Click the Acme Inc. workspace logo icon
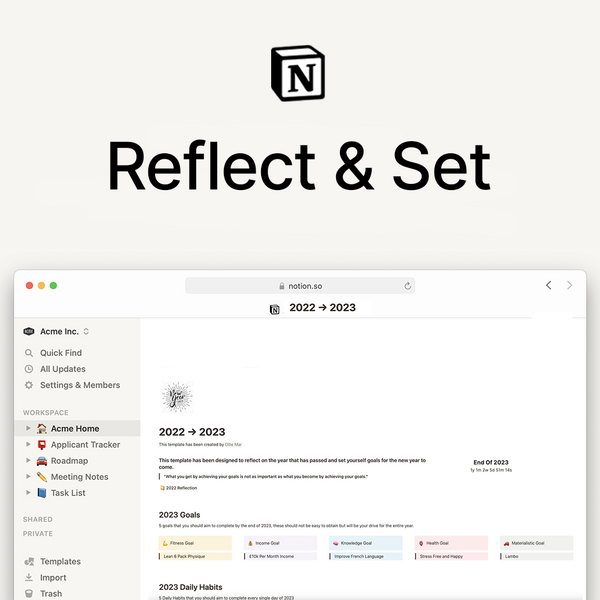Screen dimensions: 600x600 coord(29,331)
